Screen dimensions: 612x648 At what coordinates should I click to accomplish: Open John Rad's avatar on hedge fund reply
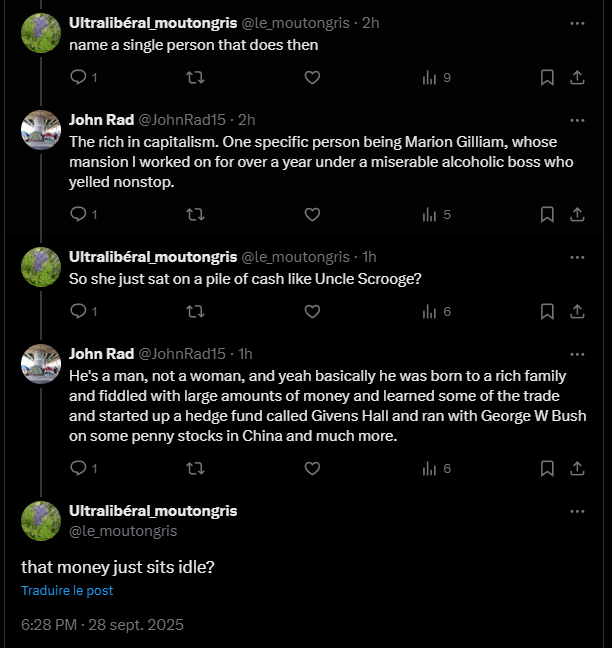41,364
